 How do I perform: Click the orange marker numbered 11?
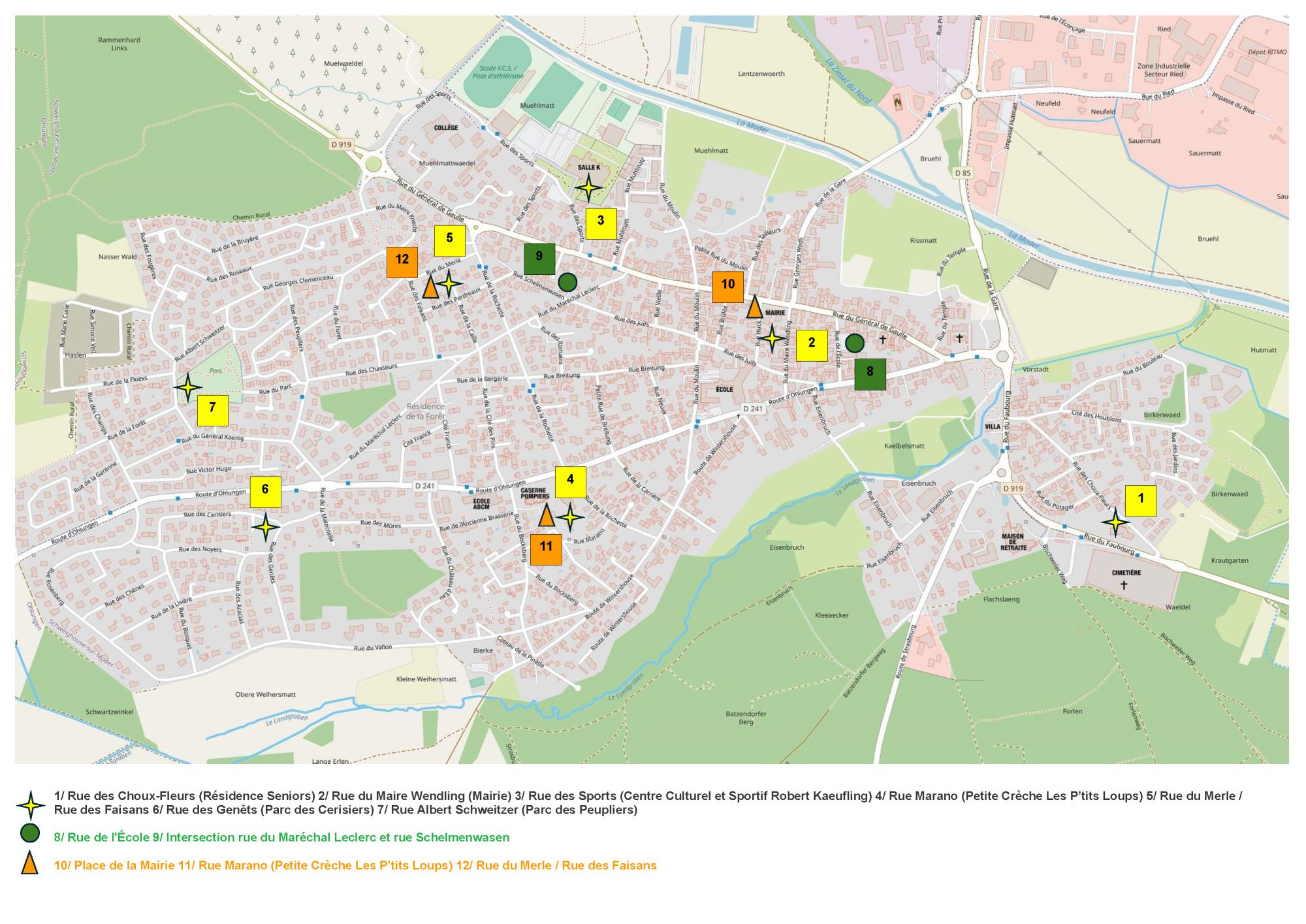(546, 549)
